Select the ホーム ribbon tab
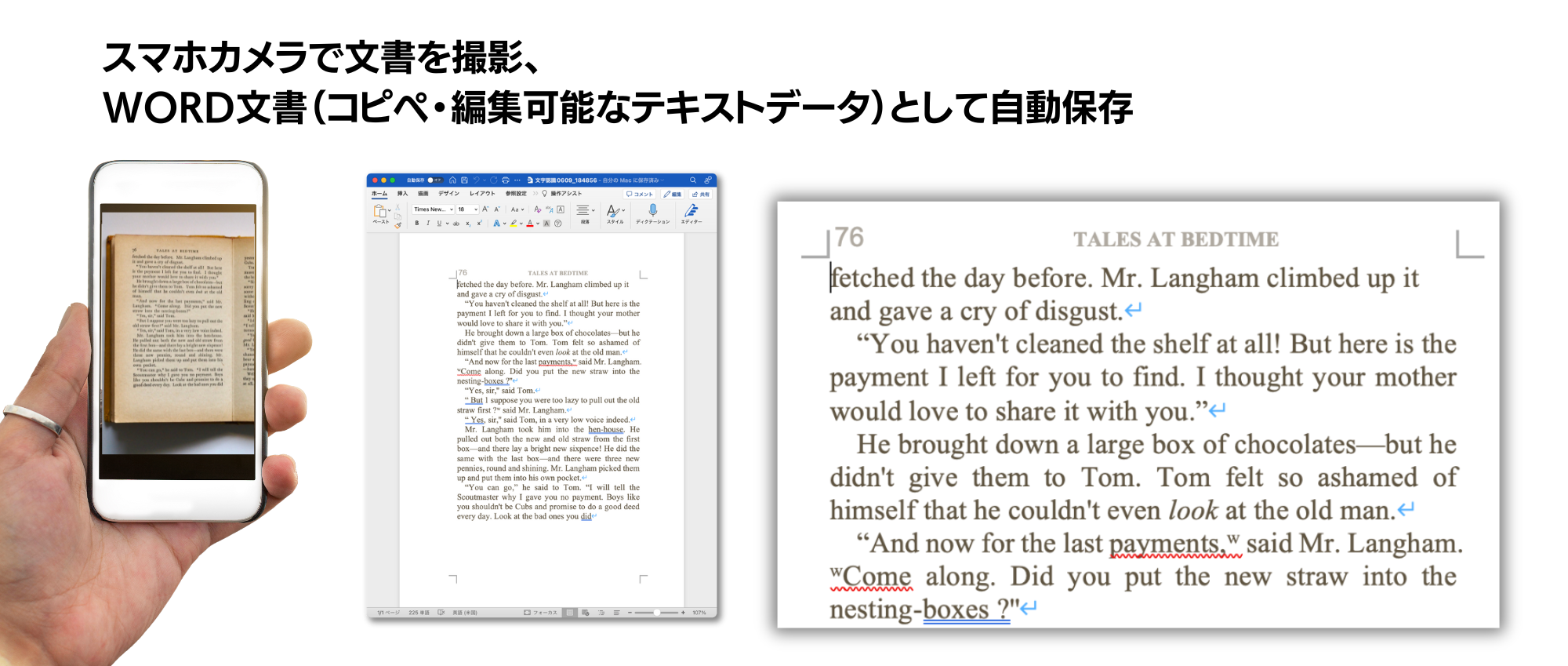 coord(379,194)
